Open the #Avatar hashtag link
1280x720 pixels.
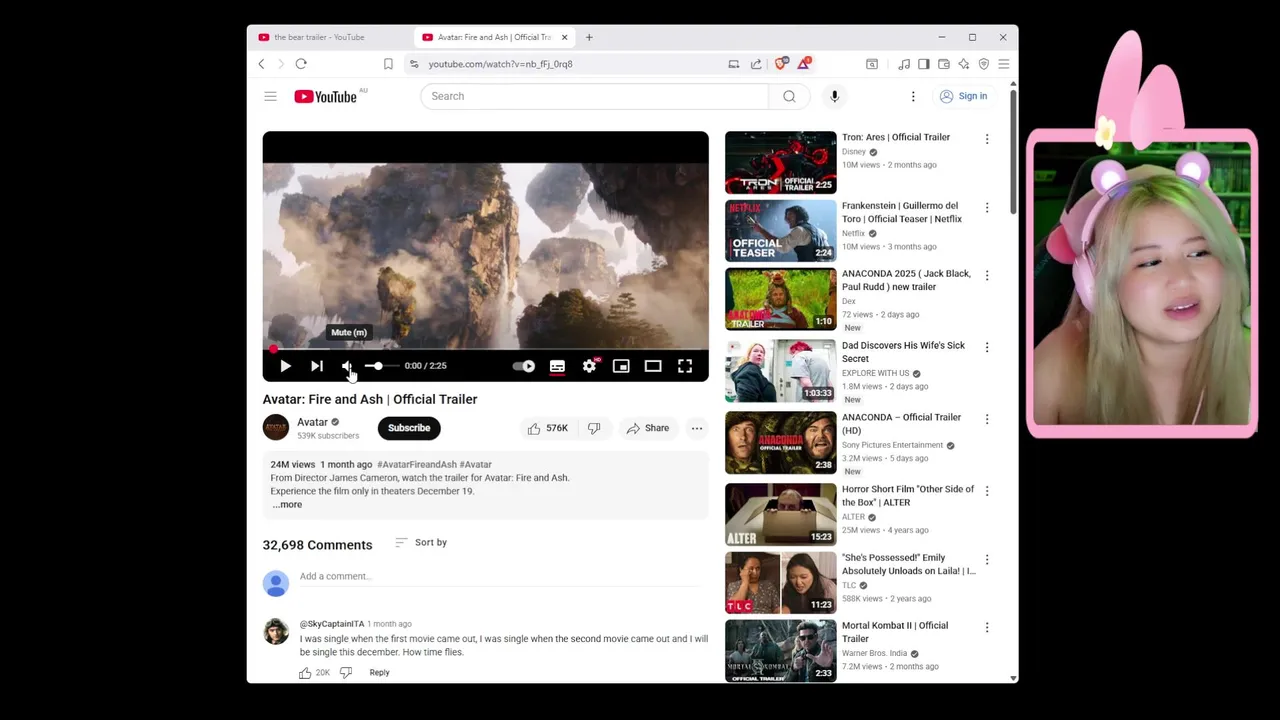pyautogui.click(x=476, y=465)
